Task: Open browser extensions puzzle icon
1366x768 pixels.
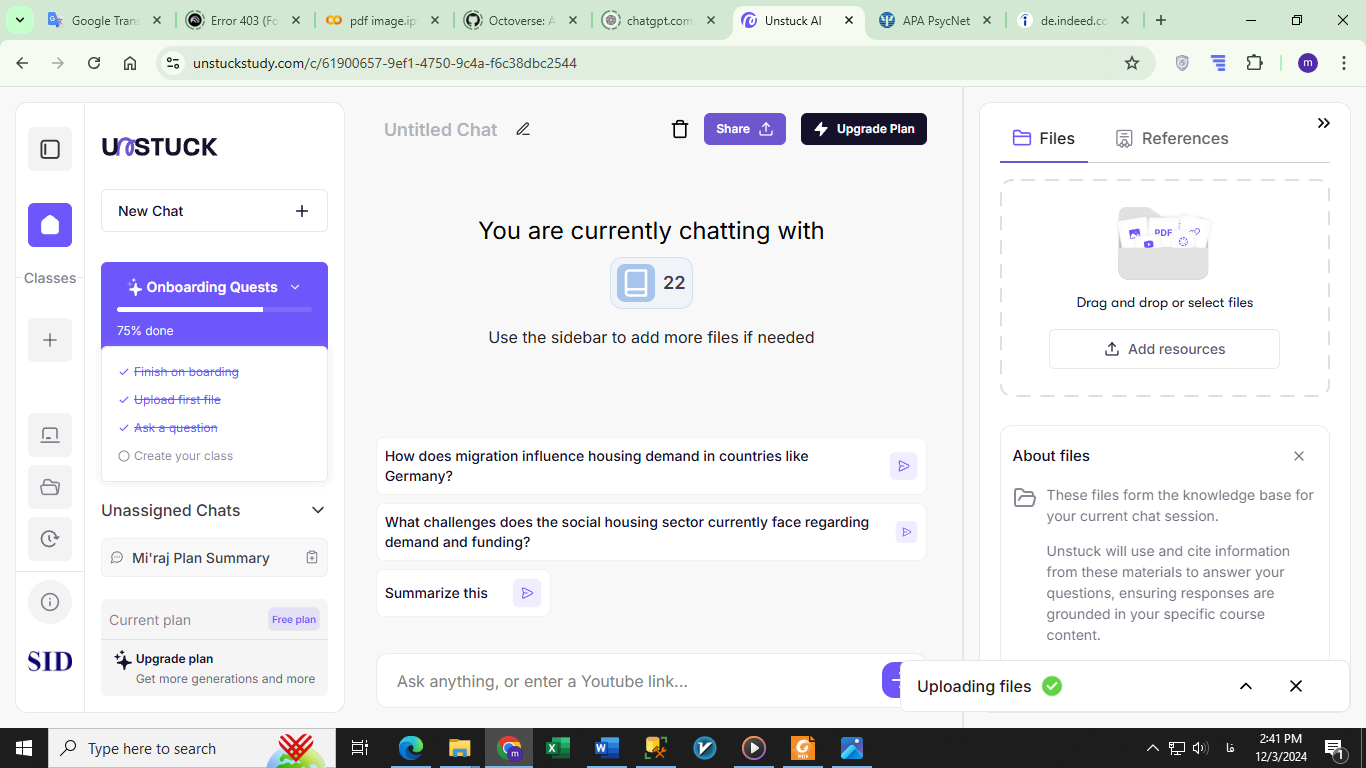Action: (1254, 63)
